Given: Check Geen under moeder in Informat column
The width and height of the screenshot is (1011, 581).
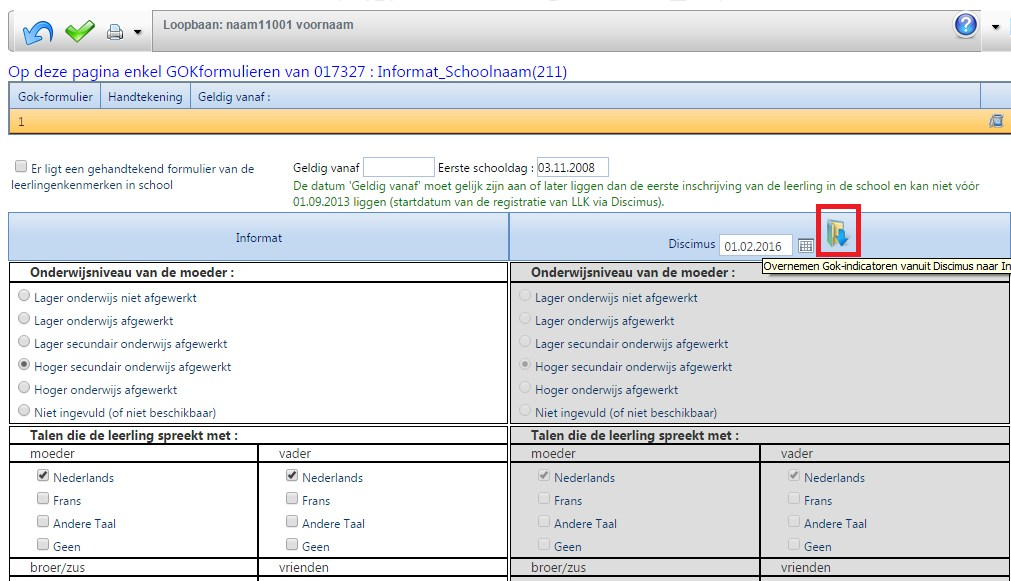Looking at the screenshot, I should [x=43, y=544].
